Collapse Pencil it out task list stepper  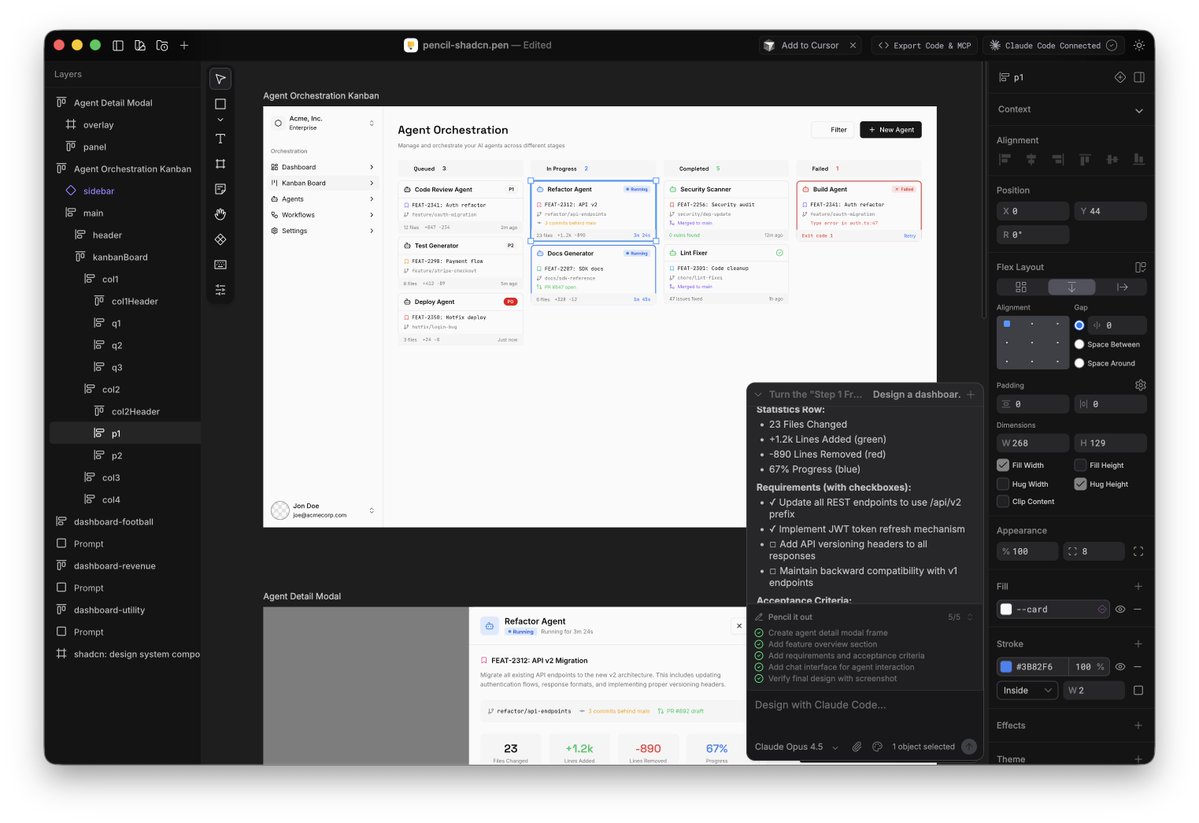(x=970, y=617)
